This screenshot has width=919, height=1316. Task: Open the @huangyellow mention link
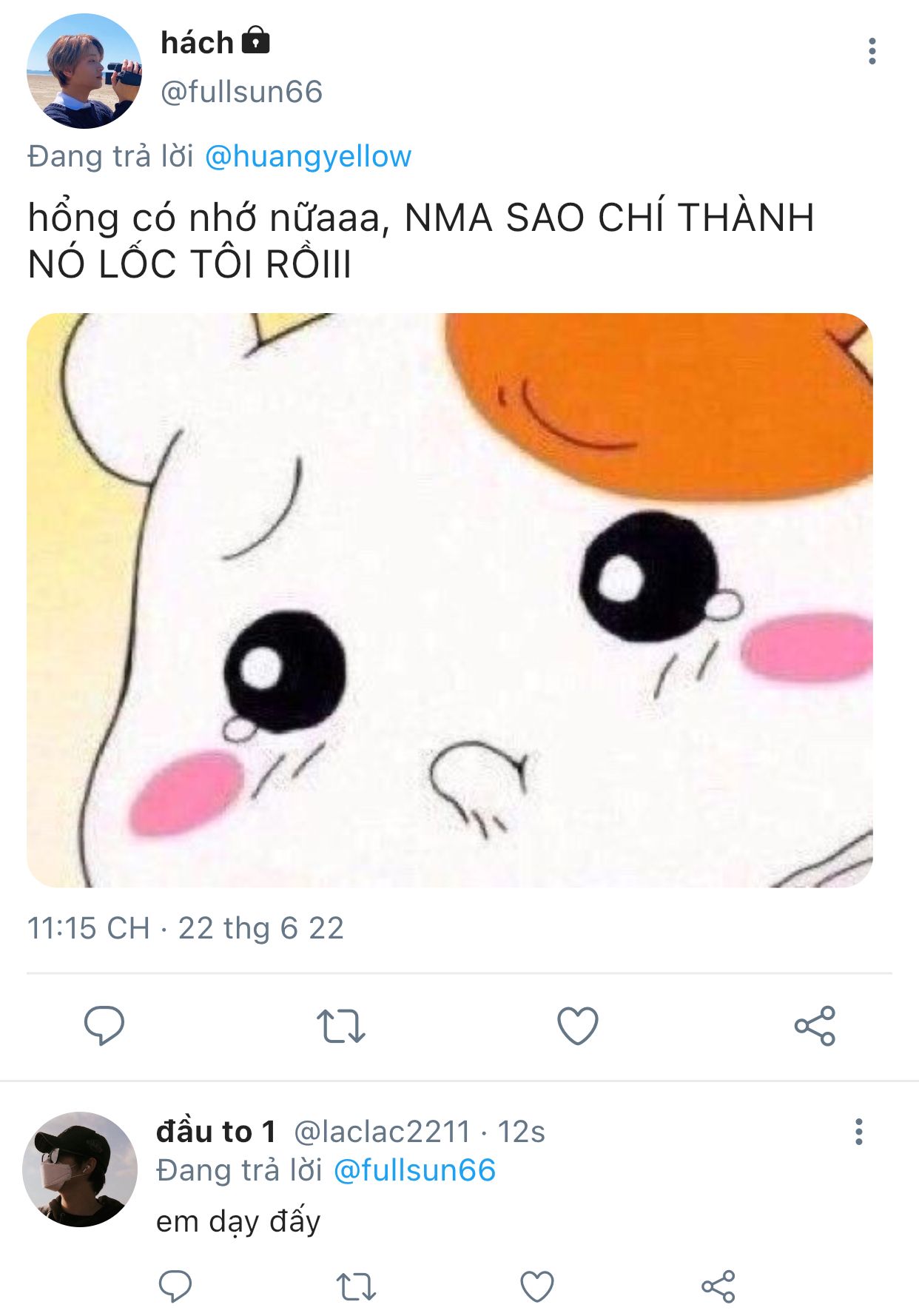point(308,156)
